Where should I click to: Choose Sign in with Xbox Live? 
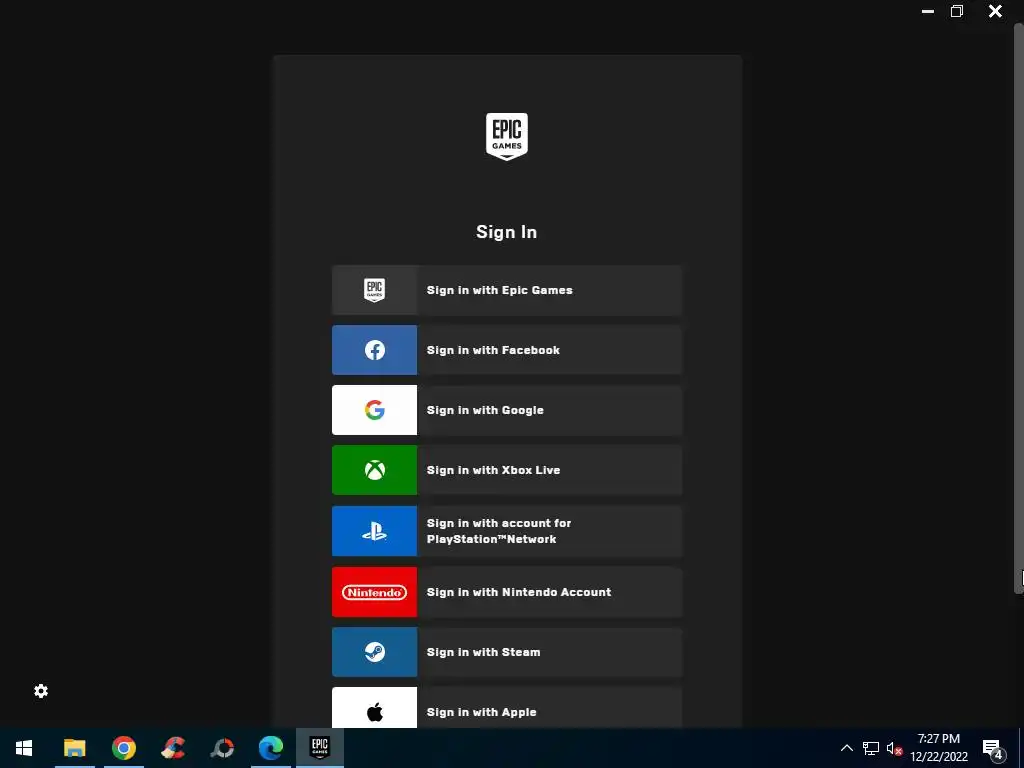(x=507, y=470)
